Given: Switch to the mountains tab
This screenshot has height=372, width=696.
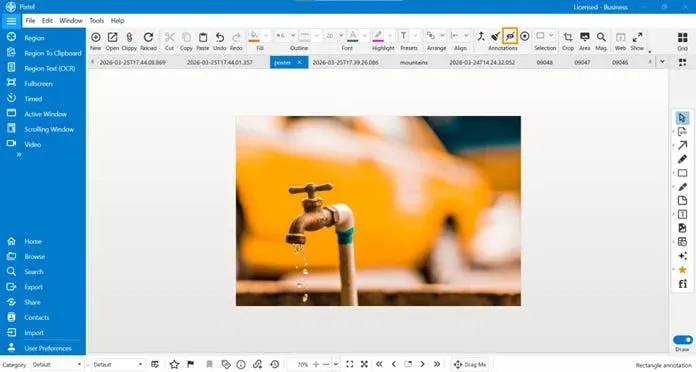Looking at the screenshot, I should pyautogui.click(x=414, y=63).
